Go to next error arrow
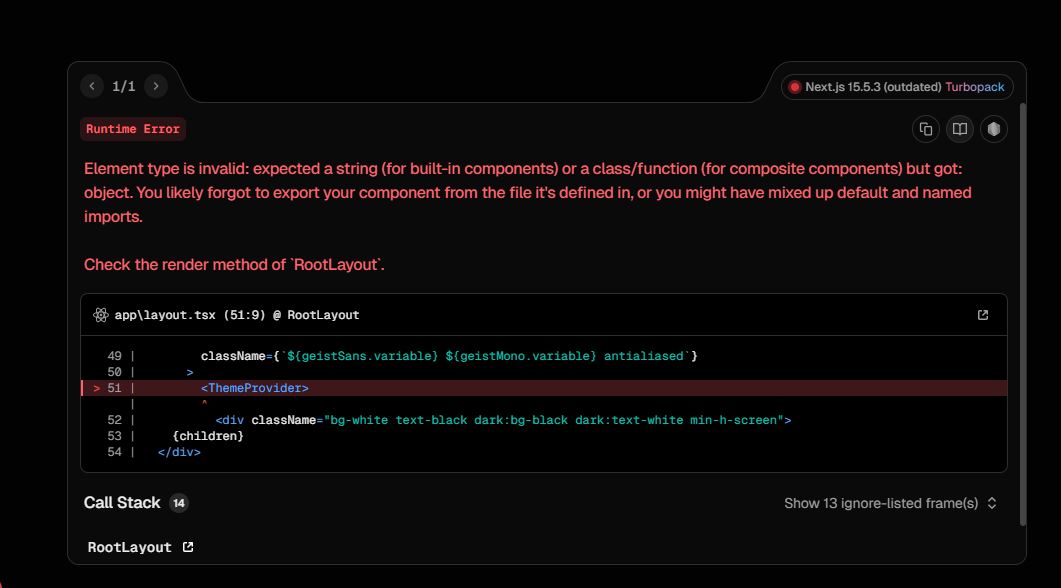This screenshot has width=1061, height=588. click(156, 86)
